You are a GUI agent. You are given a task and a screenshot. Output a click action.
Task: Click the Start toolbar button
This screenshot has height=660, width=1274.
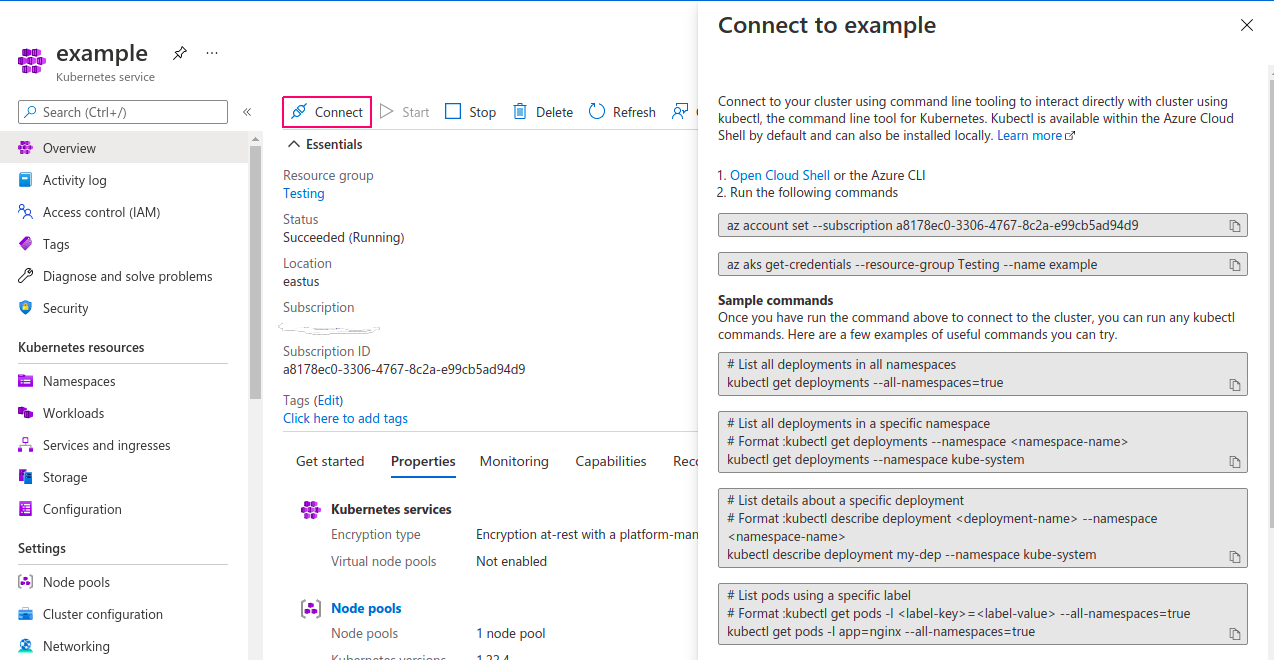[404, 112]
